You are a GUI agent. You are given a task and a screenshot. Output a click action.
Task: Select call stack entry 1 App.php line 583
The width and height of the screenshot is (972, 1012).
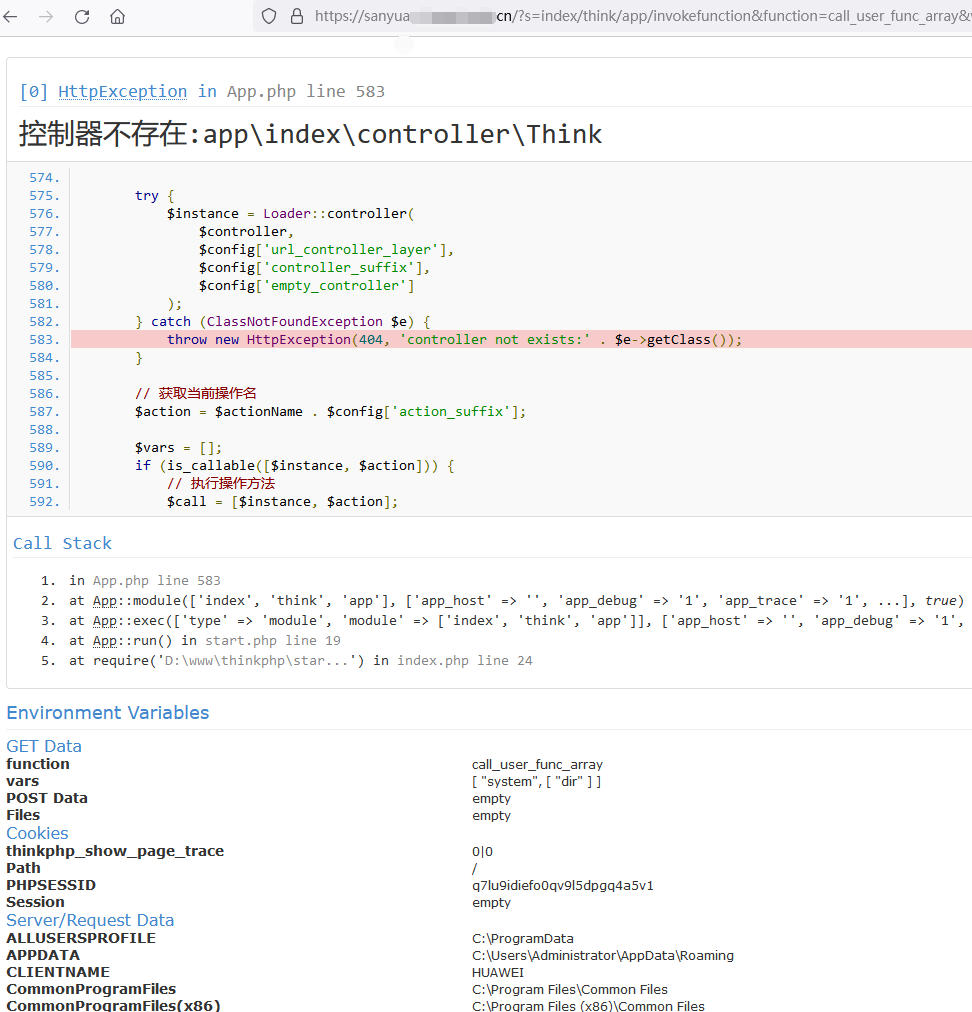point(145,581)
